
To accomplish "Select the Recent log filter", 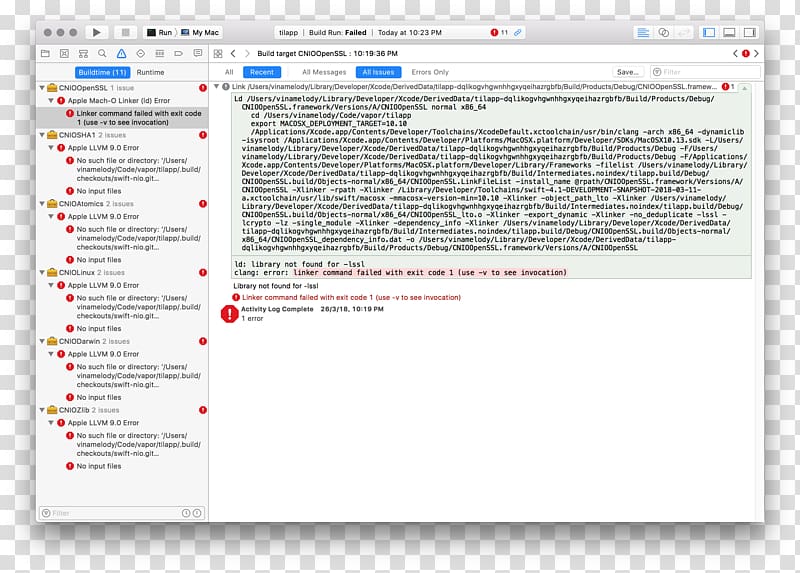I will 262,72.
